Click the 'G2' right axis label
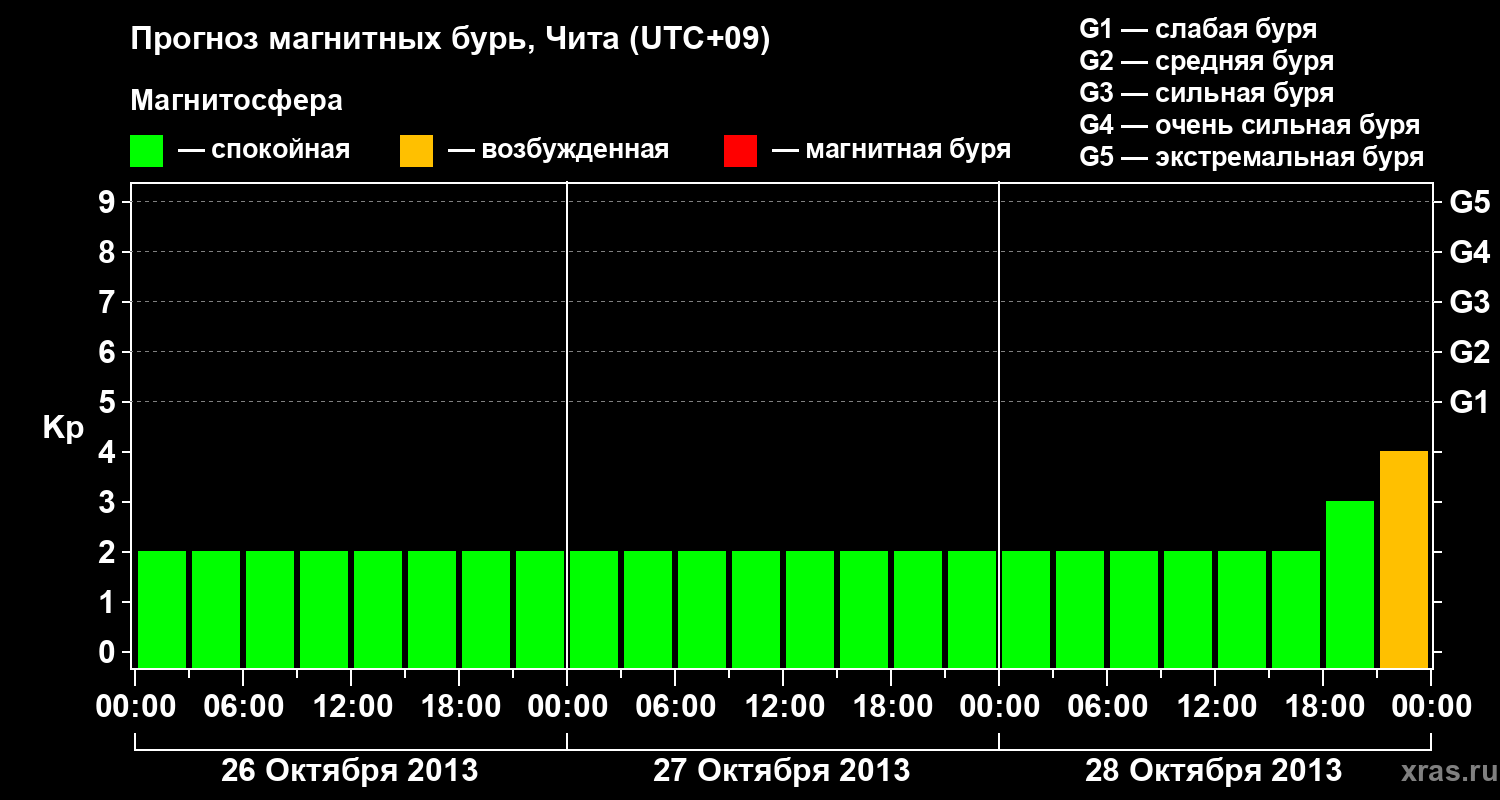Image resolution: width=1500 pixels, height=800 pixels. coord(1469,352)
